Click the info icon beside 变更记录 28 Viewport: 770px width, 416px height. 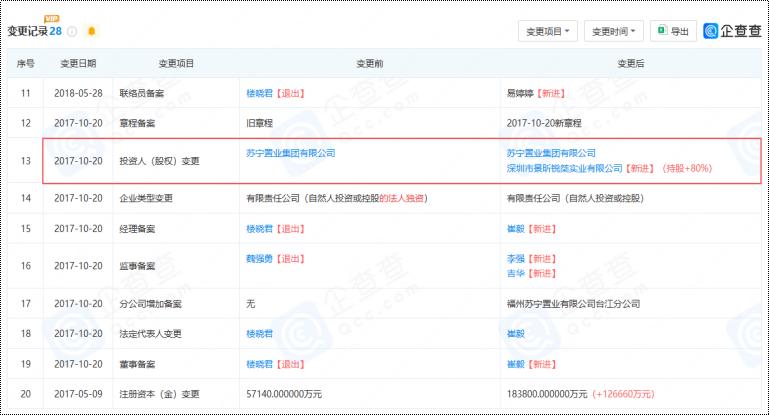click(x=72, y=31)
